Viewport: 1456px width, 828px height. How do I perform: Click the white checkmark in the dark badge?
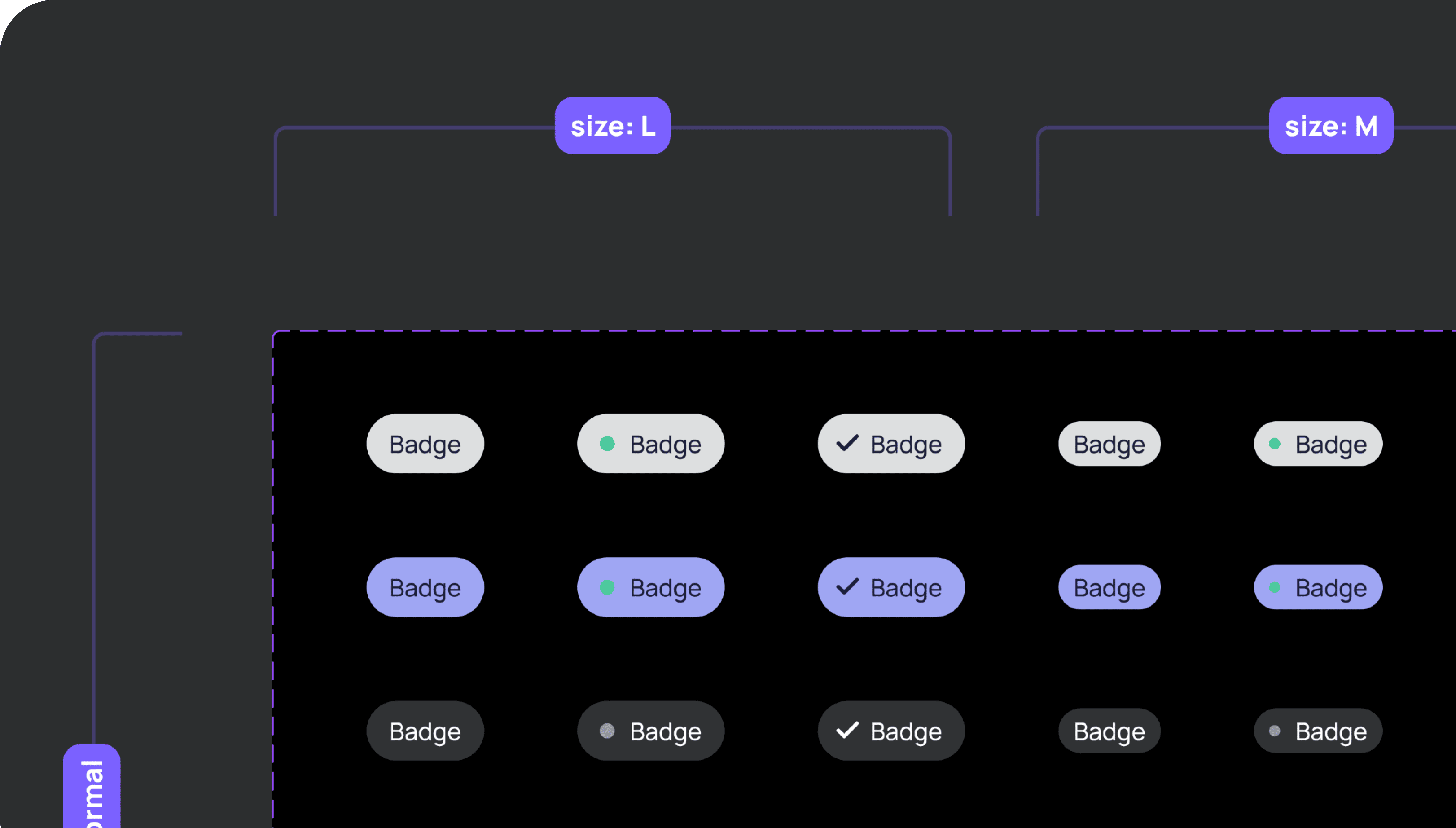(847, 730)
